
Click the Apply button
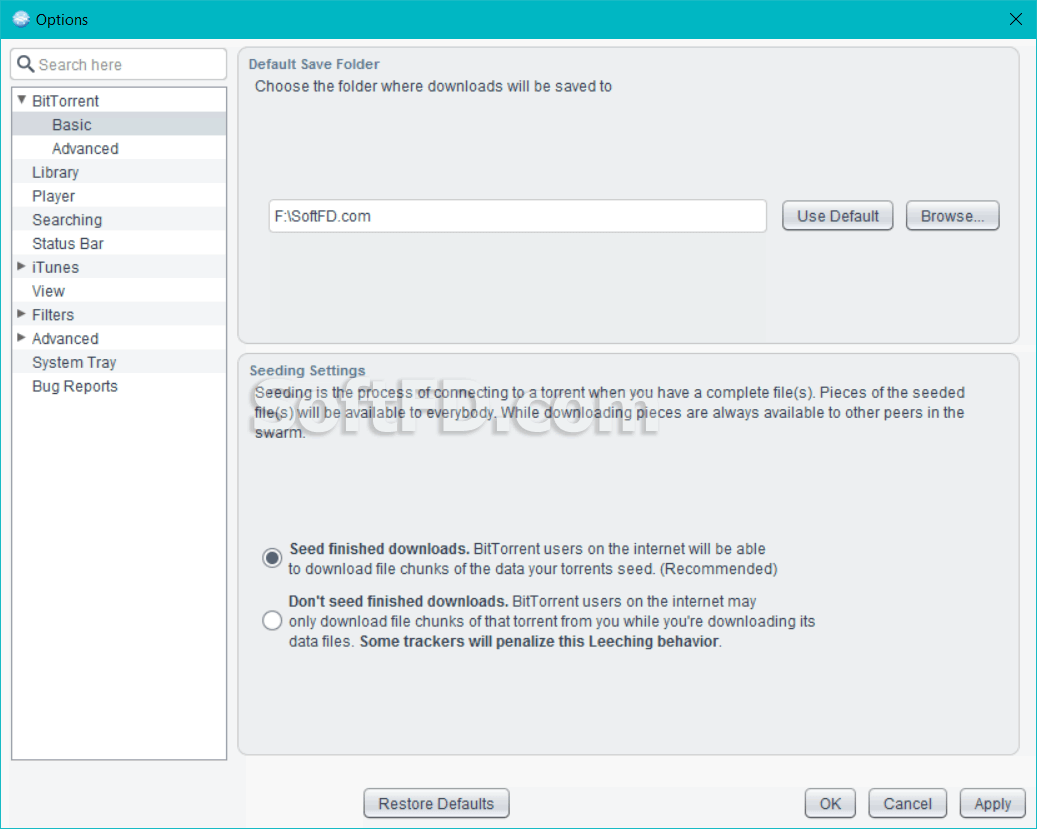pos(993,803)
